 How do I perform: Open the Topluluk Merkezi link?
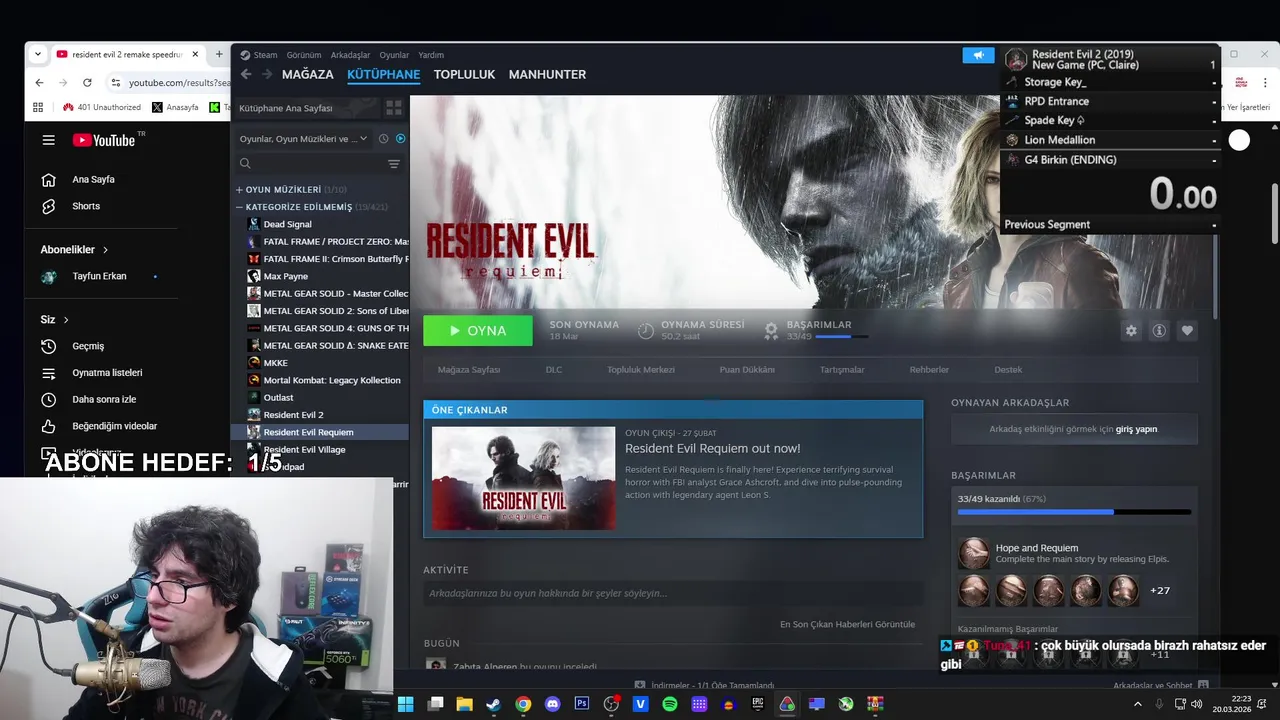coord(641,370)
